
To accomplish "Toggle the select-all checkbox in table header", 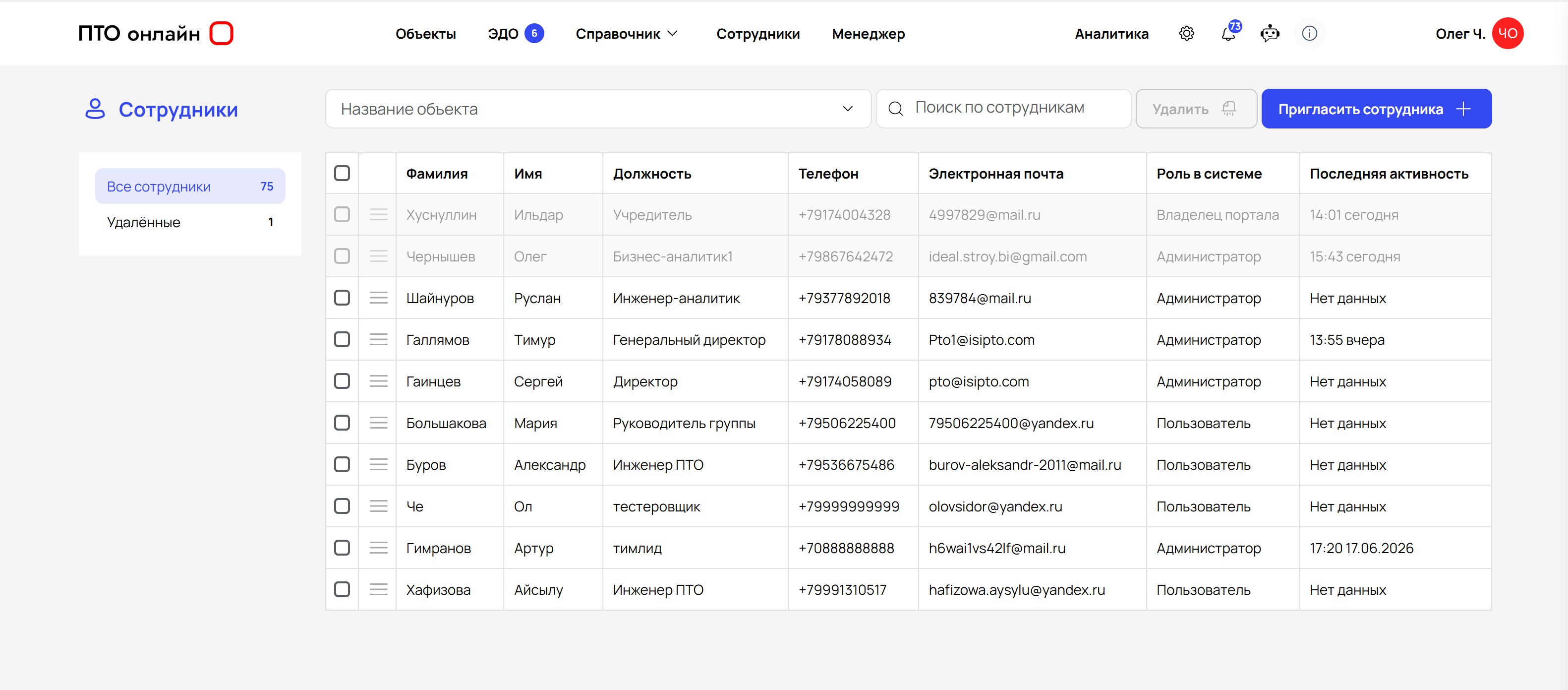I will [342, 174].
